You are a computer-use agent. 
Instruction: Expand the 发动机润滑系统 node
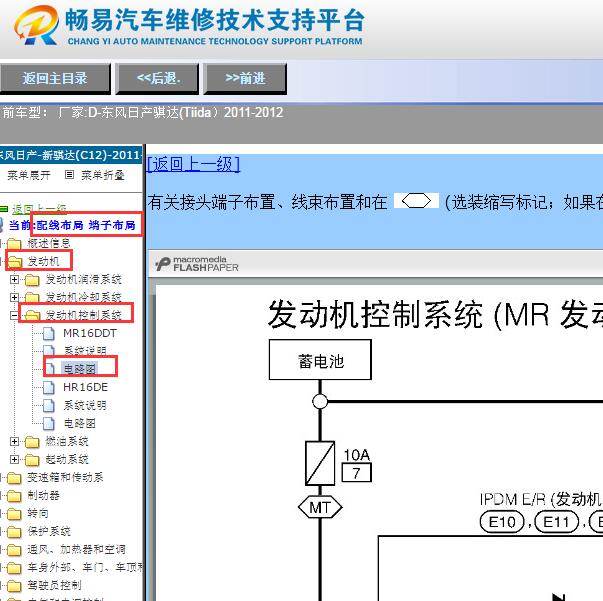click(x=14, y=280)
